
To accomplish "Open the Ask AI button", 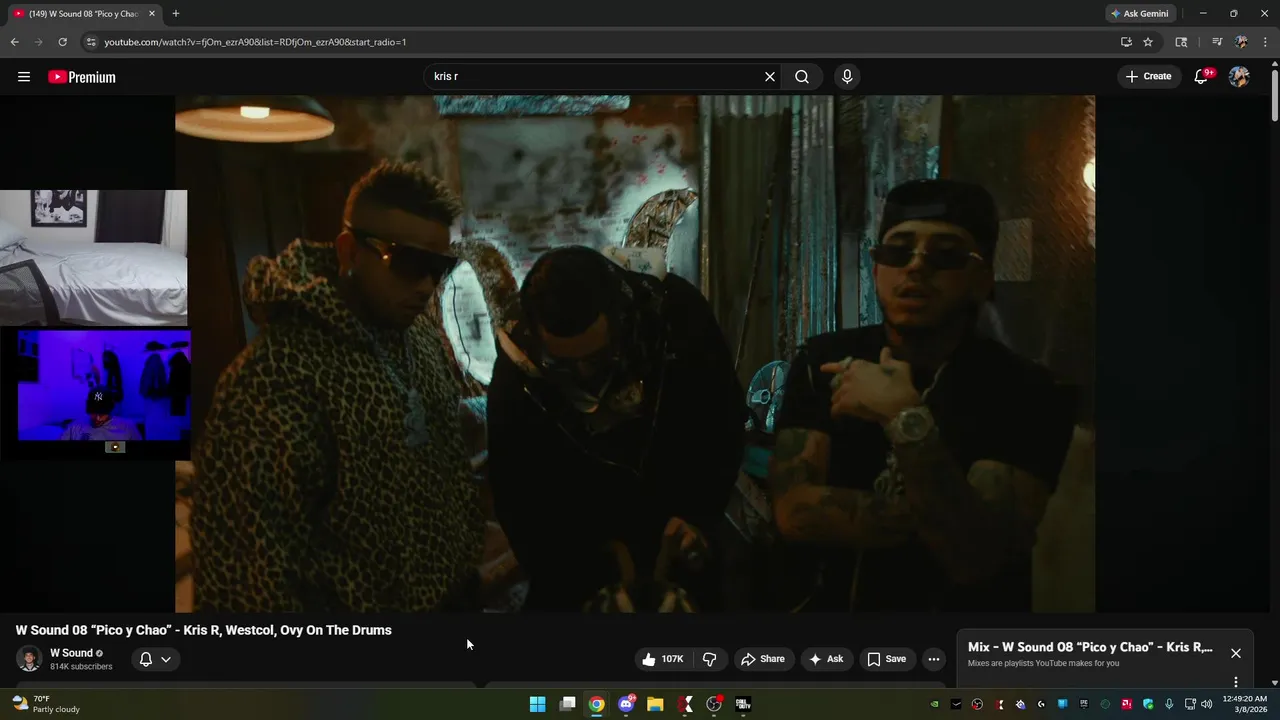I will click(826, 659).
